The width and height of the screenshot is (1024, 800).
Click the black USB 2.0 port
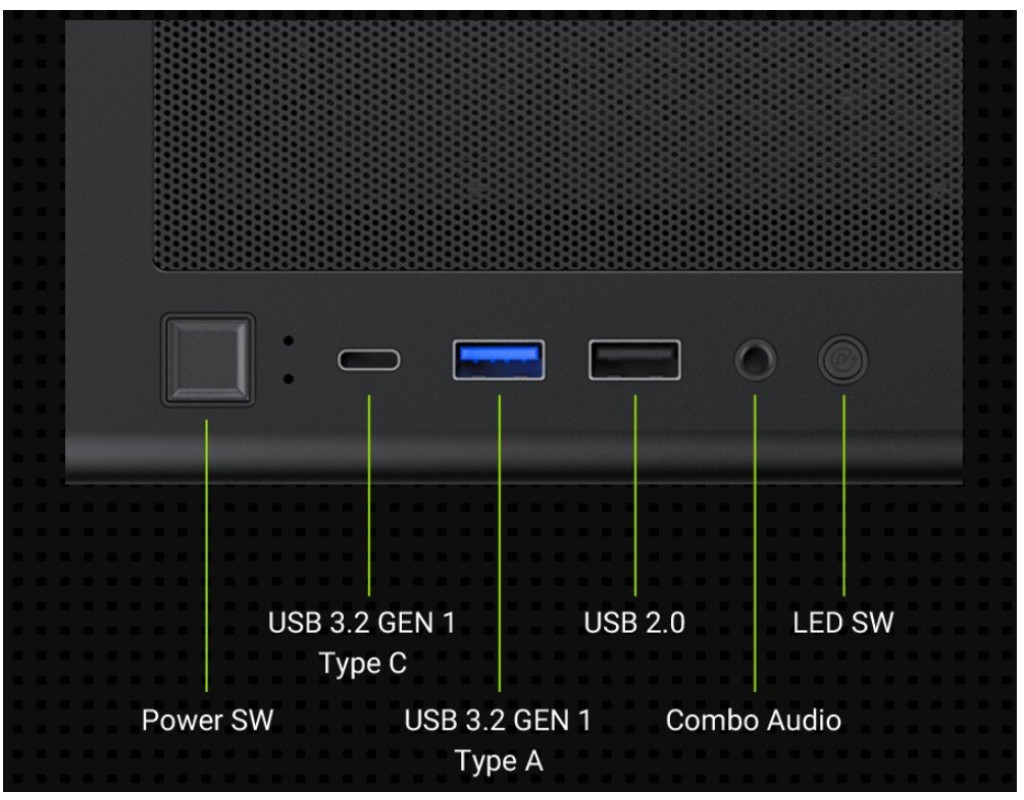click(x=635, y=360)
